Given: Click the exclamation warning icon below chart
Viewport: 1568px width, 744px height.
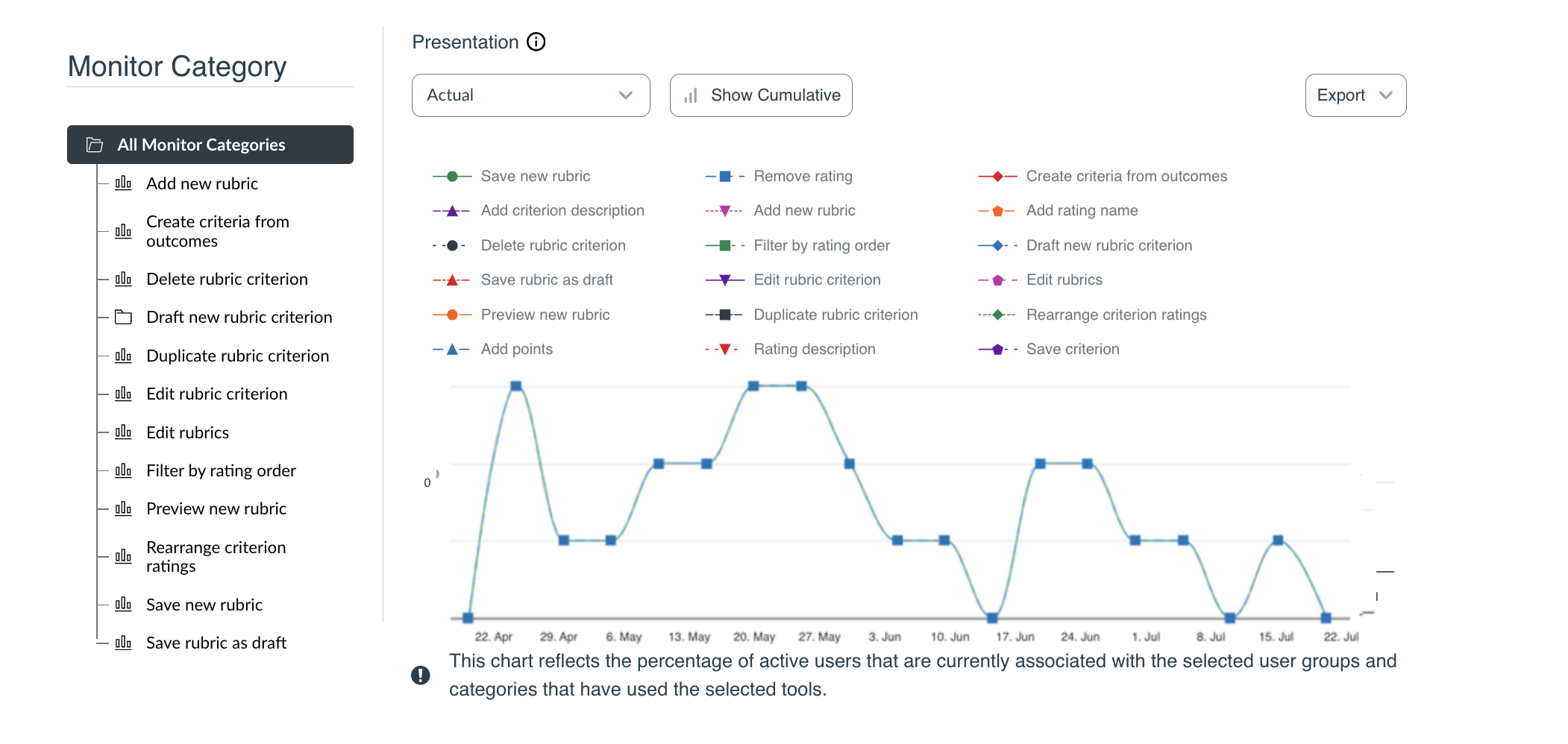Looking at the screenshot, I should click(421, 675).
